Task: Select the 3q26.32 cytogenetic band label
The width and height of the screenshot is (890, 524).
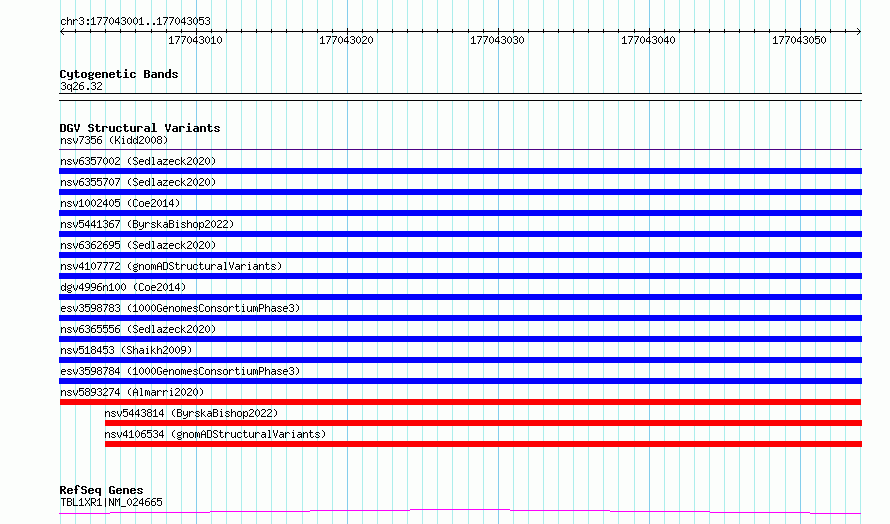Action: 81,86
